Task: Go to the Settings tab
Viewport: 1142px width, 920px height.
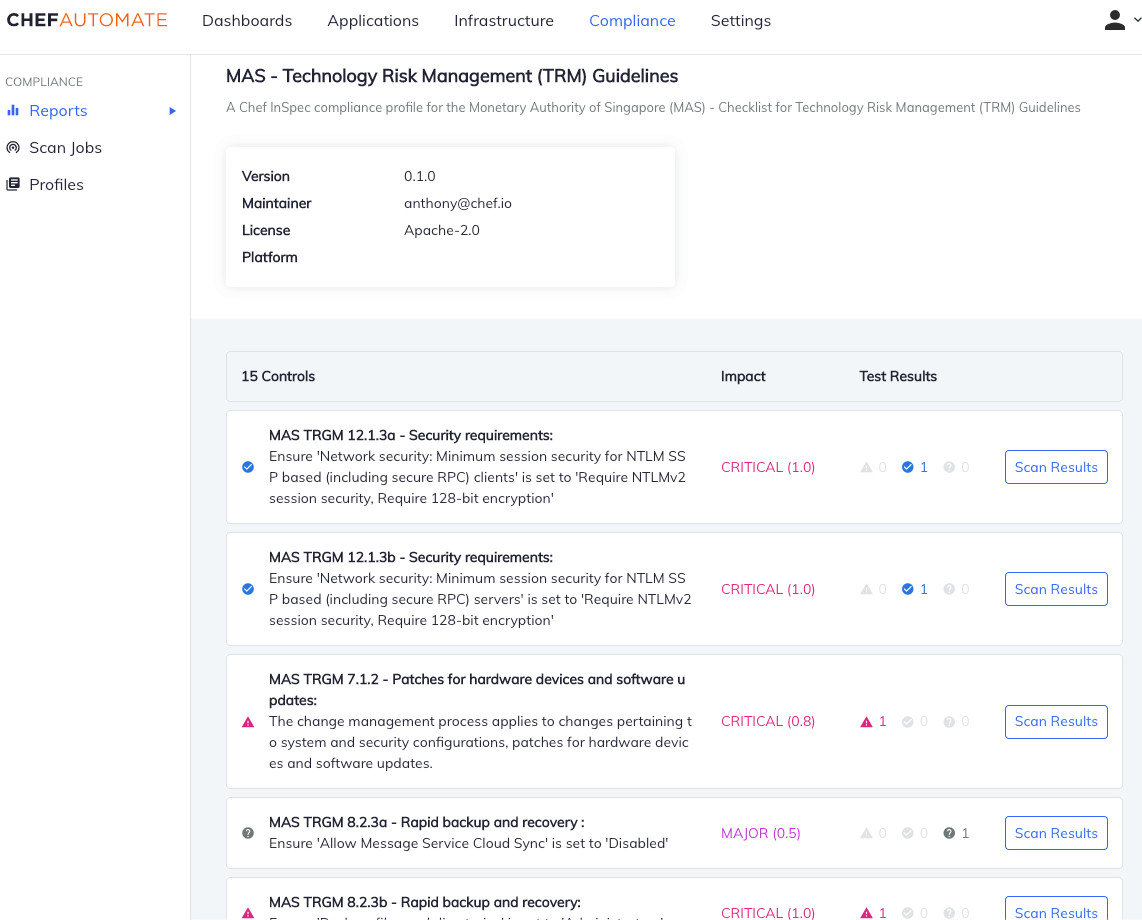Action: pos(741,21)
